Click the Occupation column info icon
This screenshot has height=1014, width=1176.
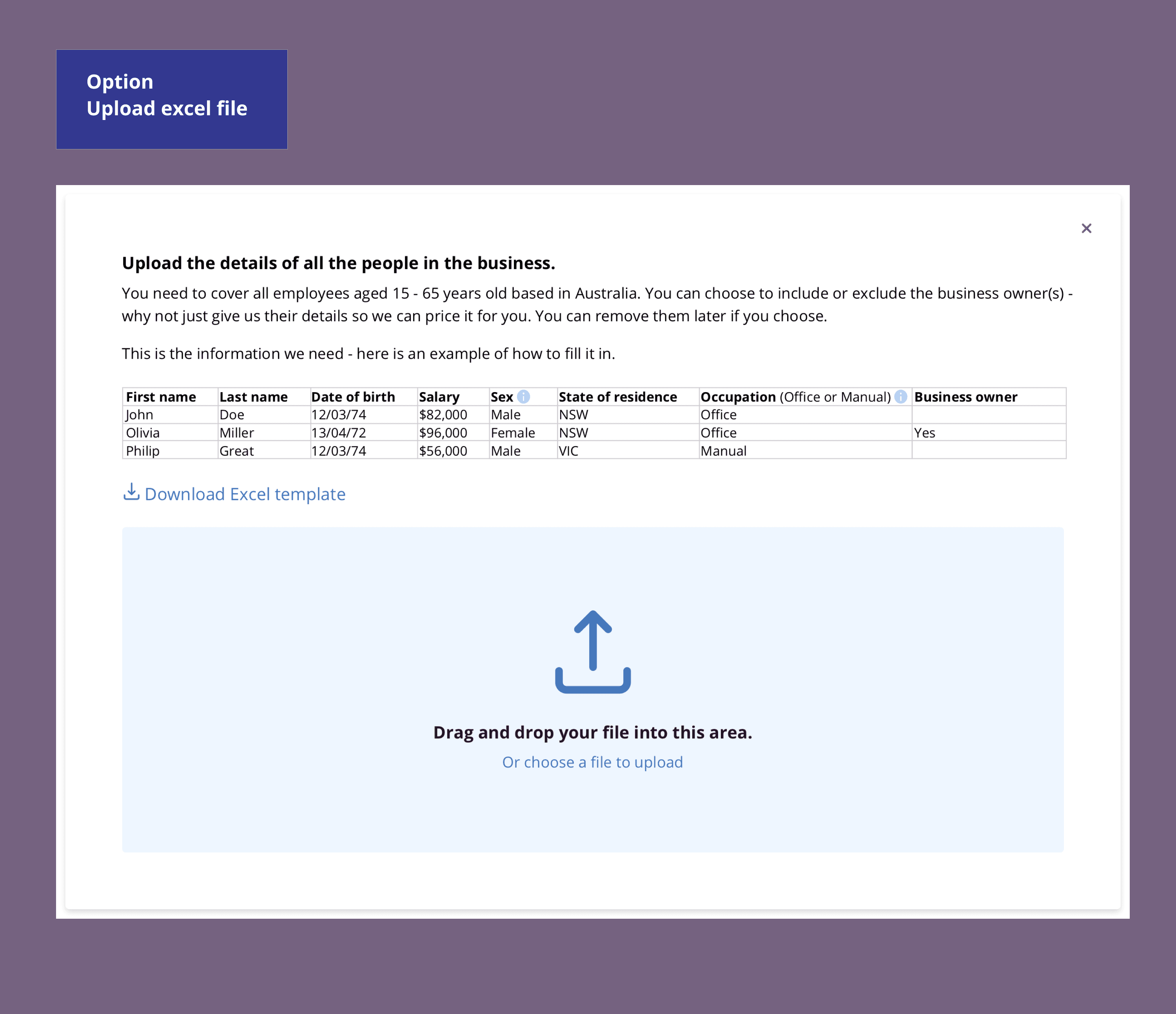click(900, 396)
